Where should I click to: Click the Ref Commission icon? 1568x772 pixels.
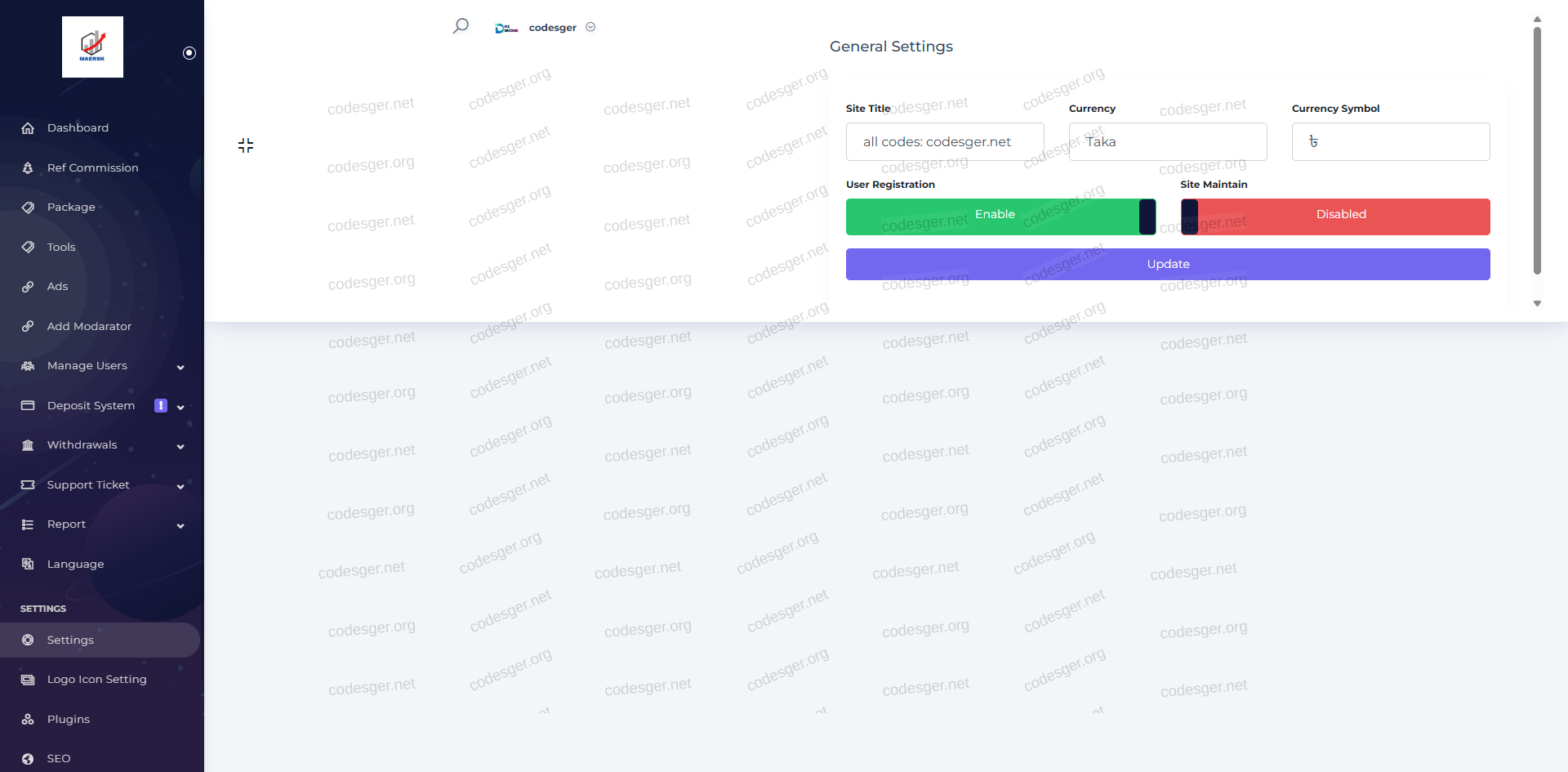click(28, 167)
